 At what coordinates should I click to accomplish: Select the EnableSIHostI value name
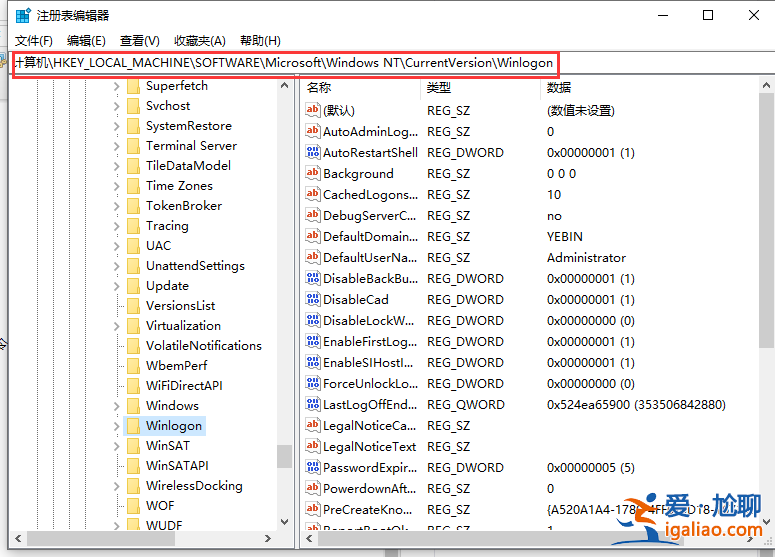point(368,363)
